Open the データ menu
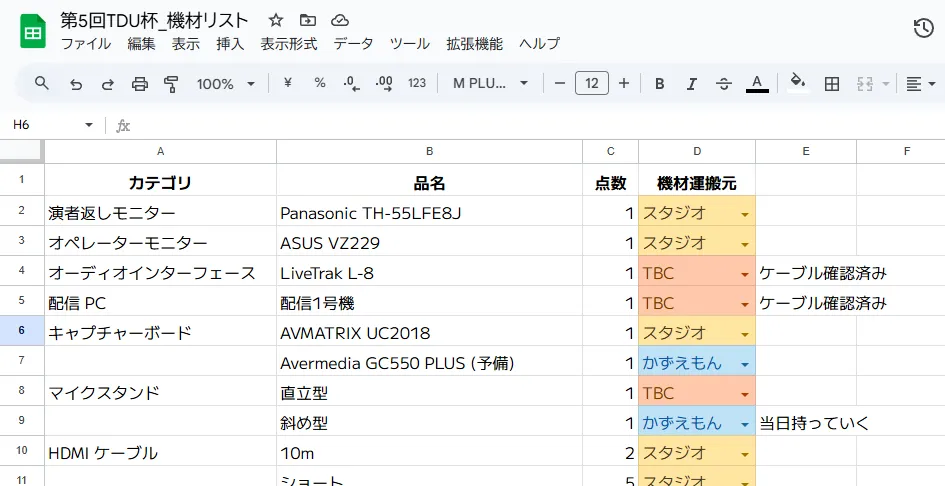Image resolution: width=945 pixels, height=486 pixels. [x=353, y=43]
